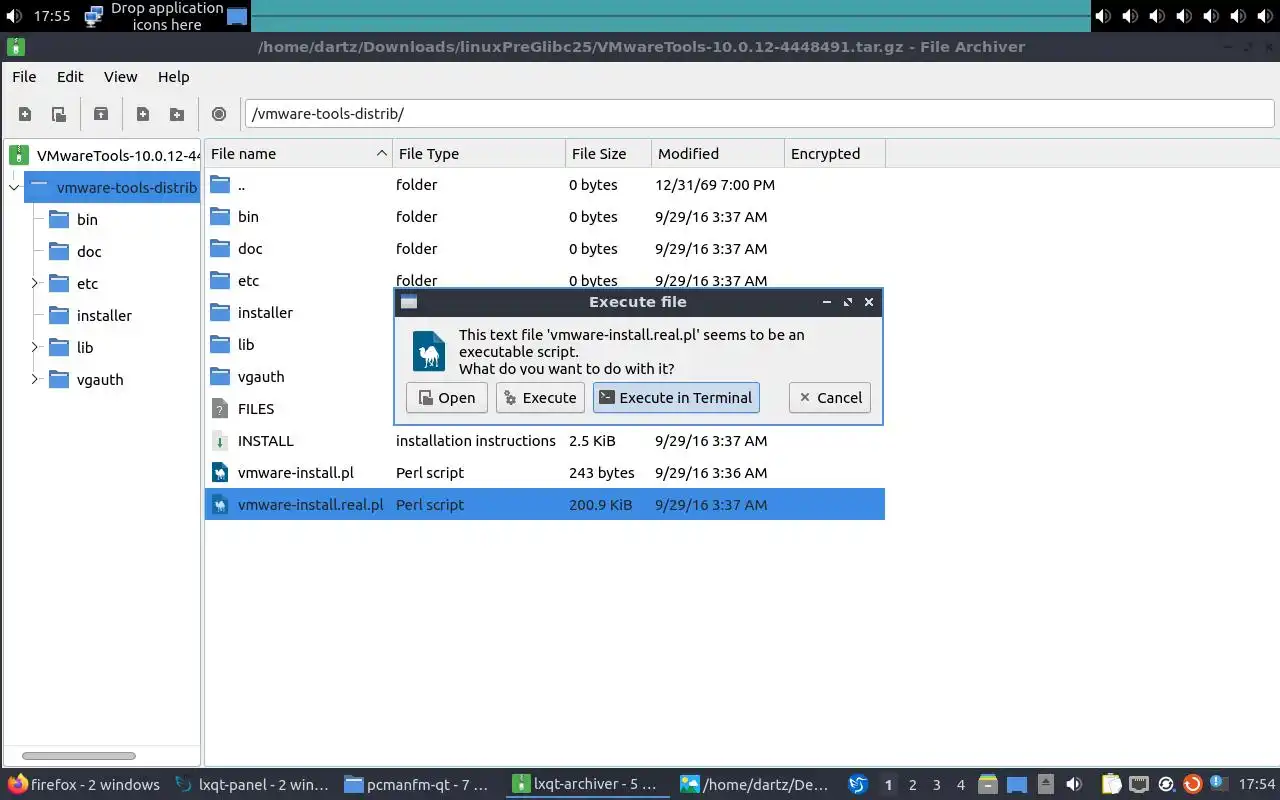Viewport: 1280px width, 800px height.
Task: Click the Execute button
Action: pyautogui.click(x=540, y=398)
